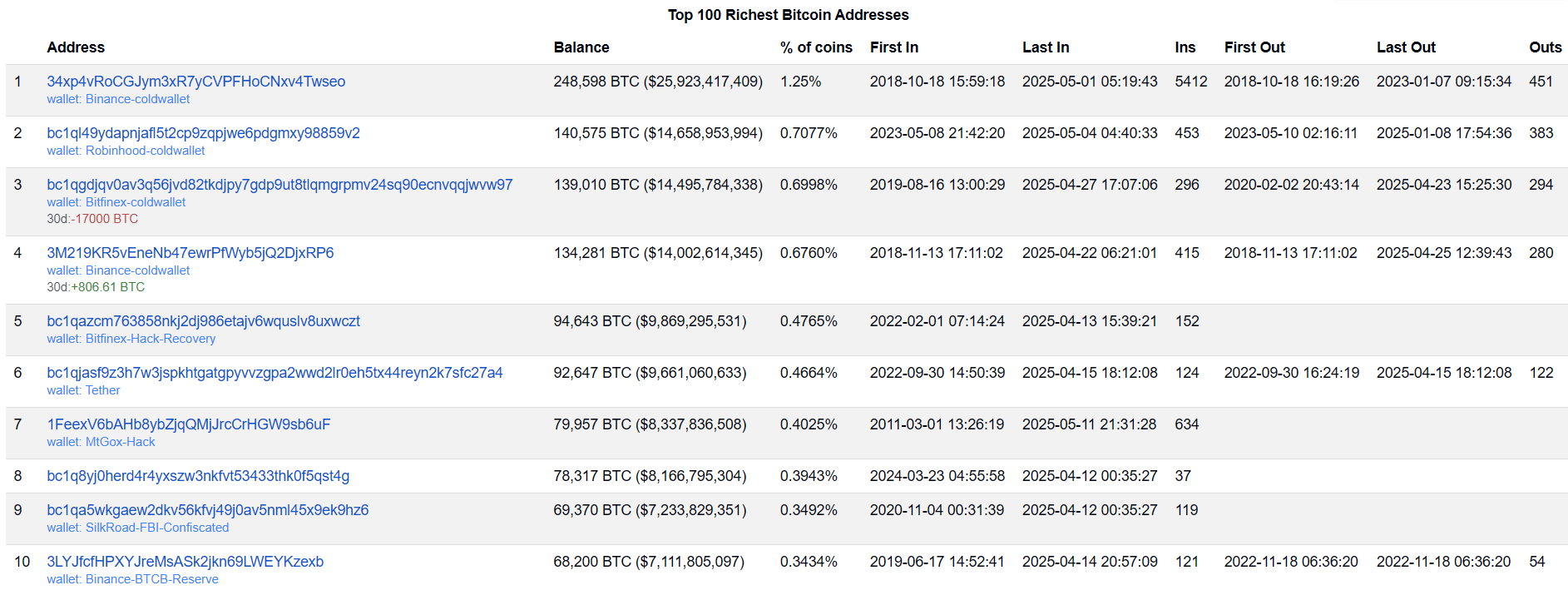This screenshot has width=1568, height=595.
Task: Open address bc1ql49ydapnjafl5t2cp9zqpjwe6pdgmxy98859v2
Action: coord(203,133)
